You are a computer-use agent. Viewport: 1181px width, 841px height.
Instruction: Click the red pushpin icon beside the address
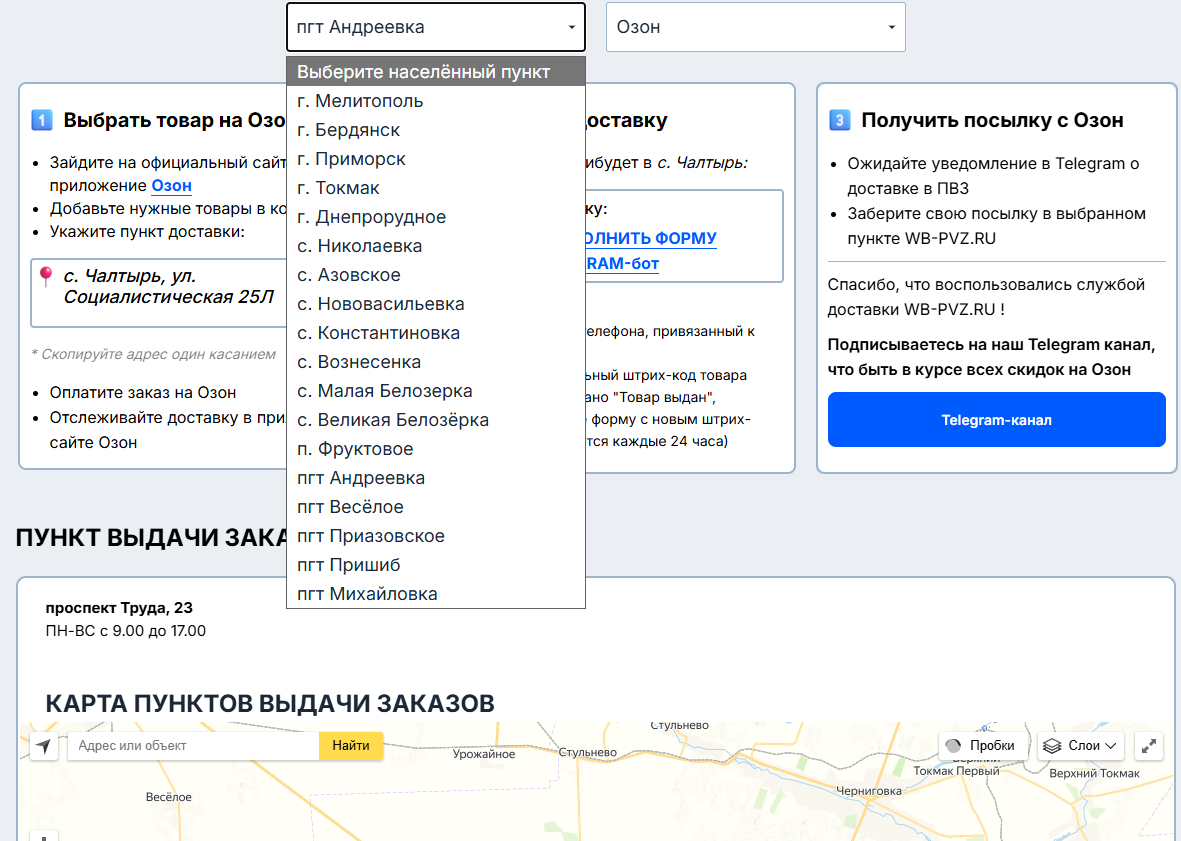click(x=46, y=276)
